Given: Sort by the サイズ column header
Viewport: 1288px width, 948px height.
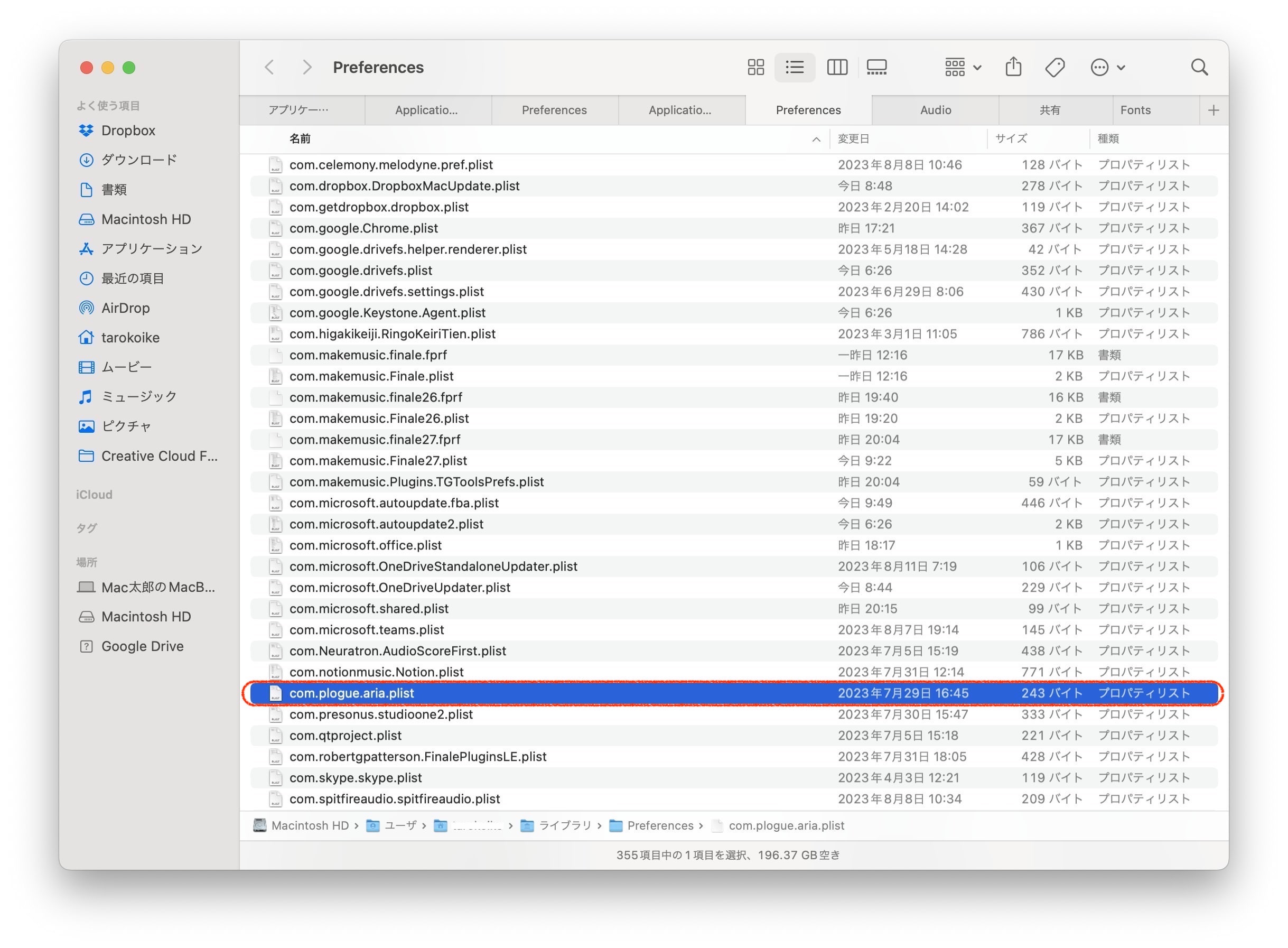Looking at the screenshot, I should pos(1038,139).
